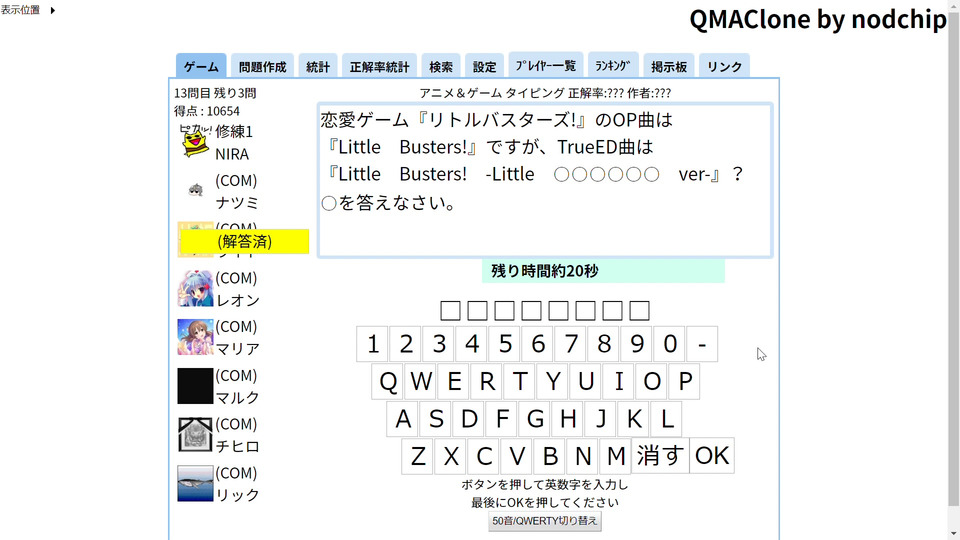
Task: Switch to the ランキング tab
Action: 613,65
